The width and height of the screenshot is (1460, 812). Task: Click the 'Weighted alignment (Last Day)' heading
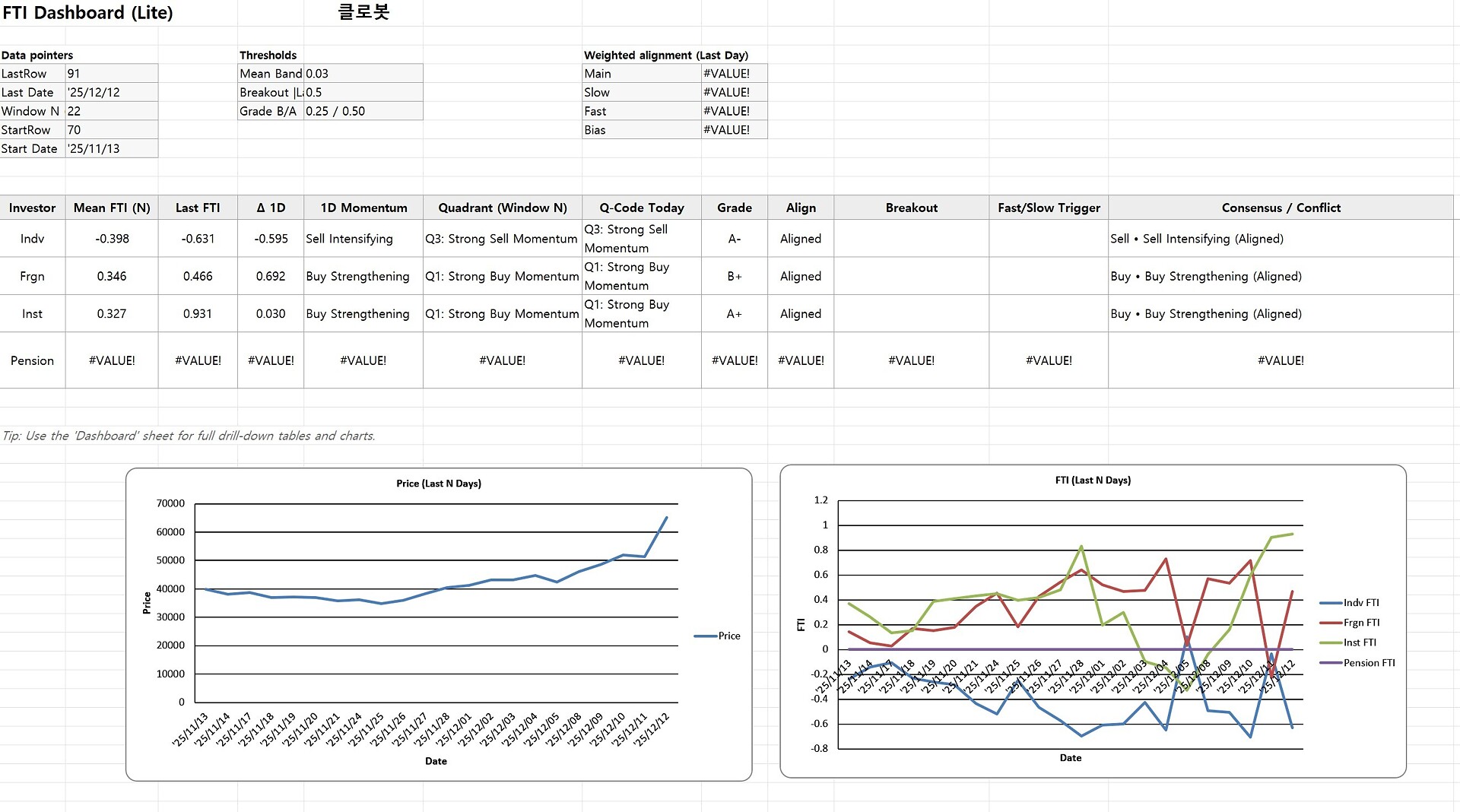click(666, 55)
